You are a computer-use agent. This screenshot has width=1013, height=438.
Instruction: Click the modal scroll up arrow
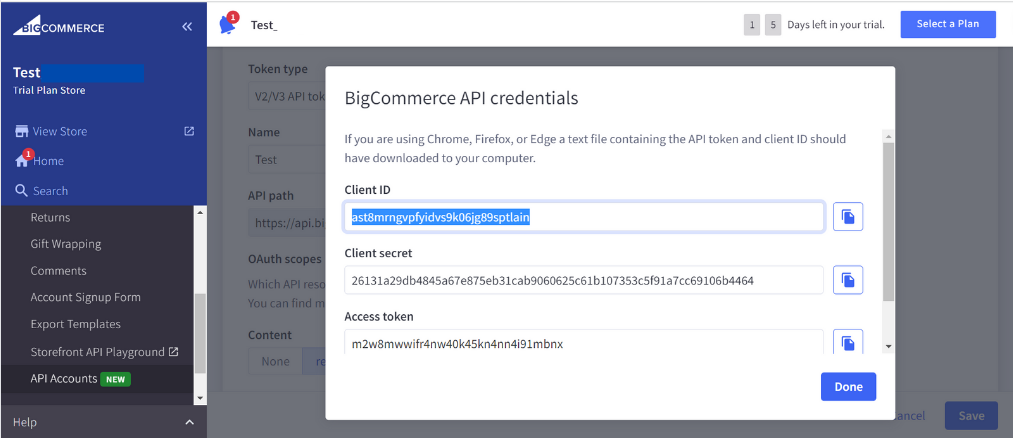click(888, 136)
